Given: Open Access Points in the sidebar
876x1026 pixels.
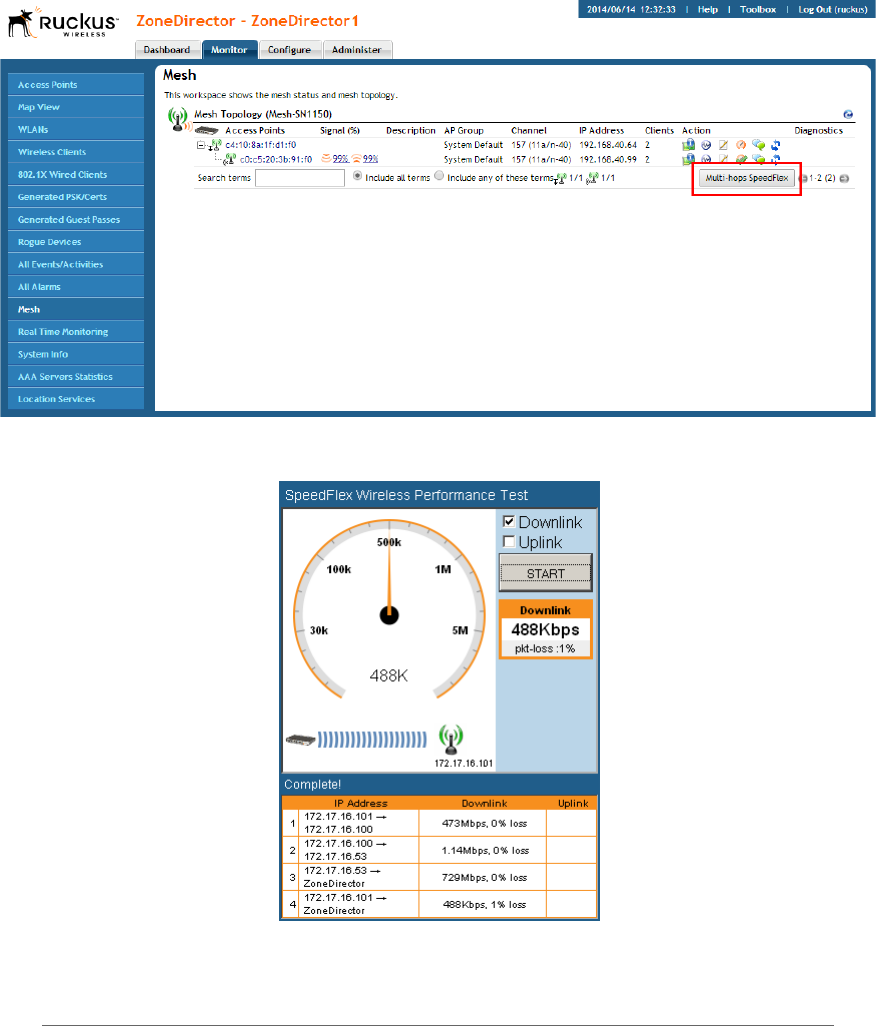Looking at the screenshot, I should (76, 84).
